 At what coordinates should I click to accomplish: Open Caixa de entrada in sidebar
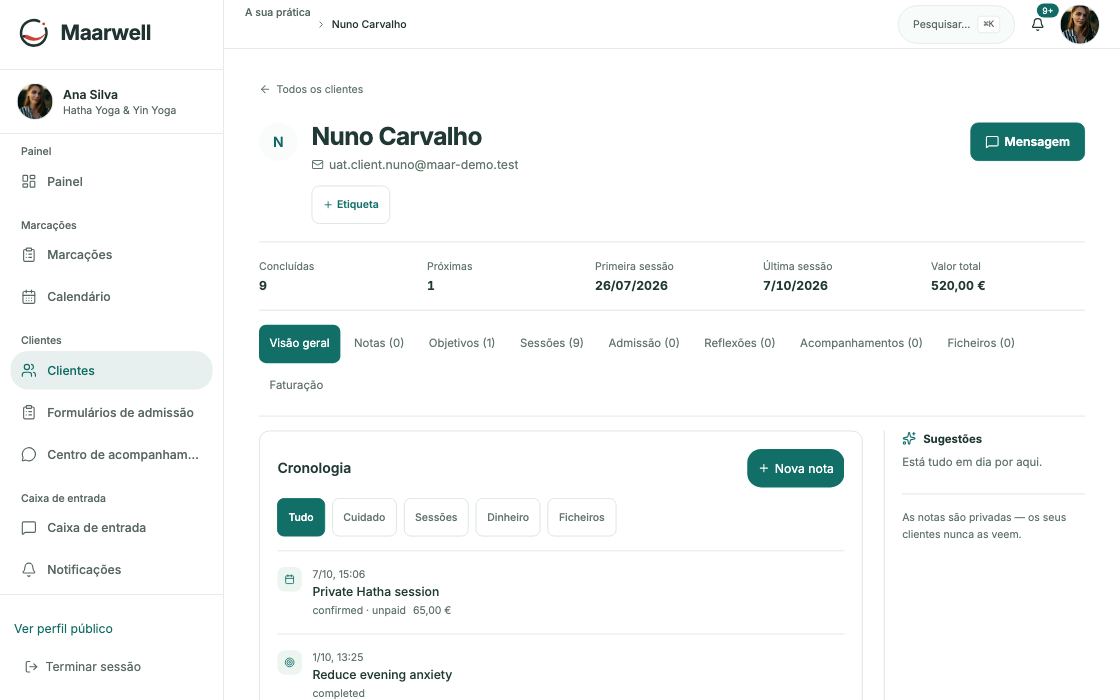coord(111,528)
